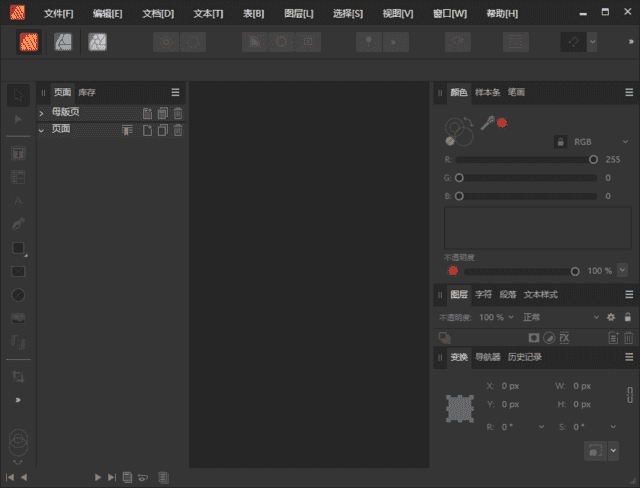Open the 文件[F] menu

pyautogui.click(x=59, y=14)
